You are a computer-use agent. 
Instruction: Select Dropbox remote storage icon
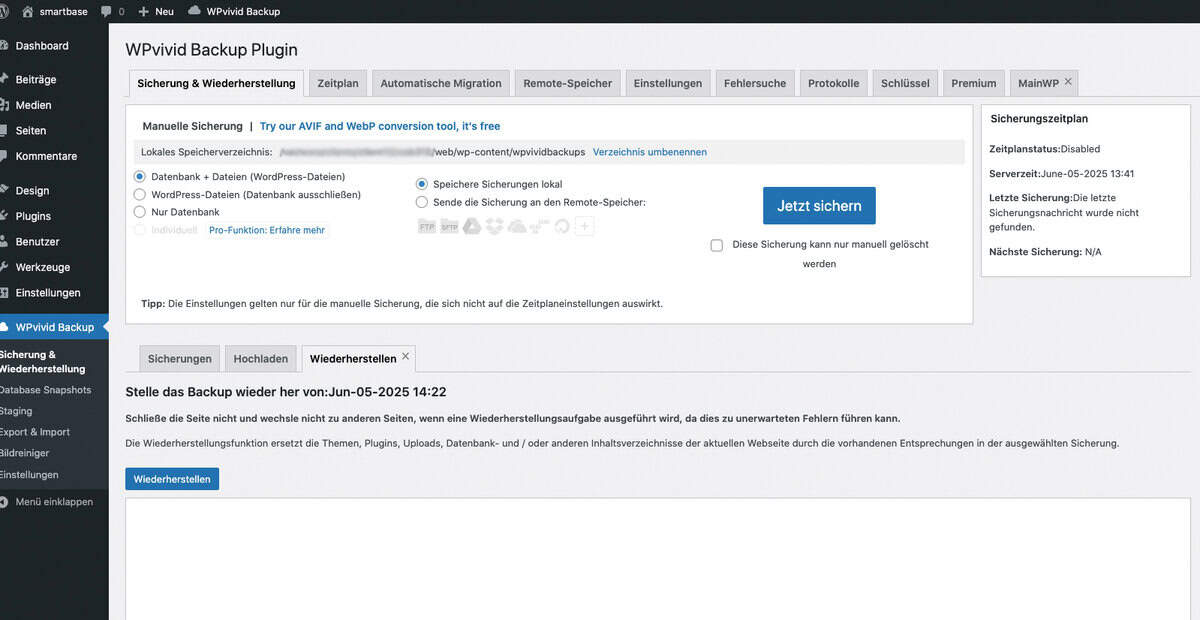494,227
